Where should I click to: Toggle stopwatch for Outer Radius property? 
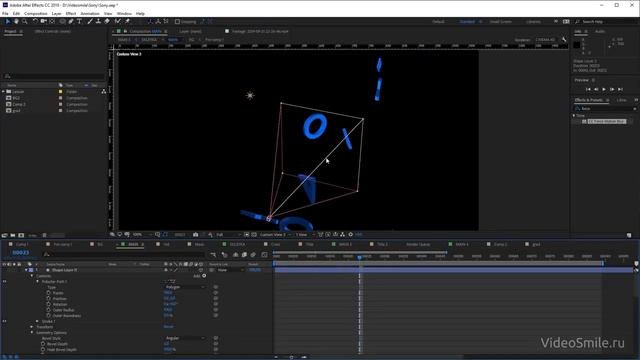click(x=49, y=310)
